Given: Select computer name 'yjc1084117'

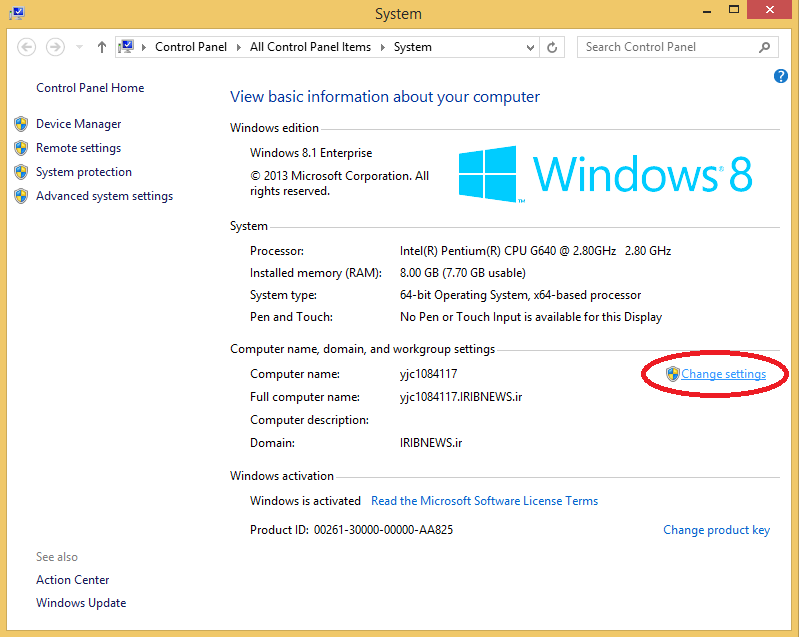Looking at the screenshot, I should (x=428, y=374).
